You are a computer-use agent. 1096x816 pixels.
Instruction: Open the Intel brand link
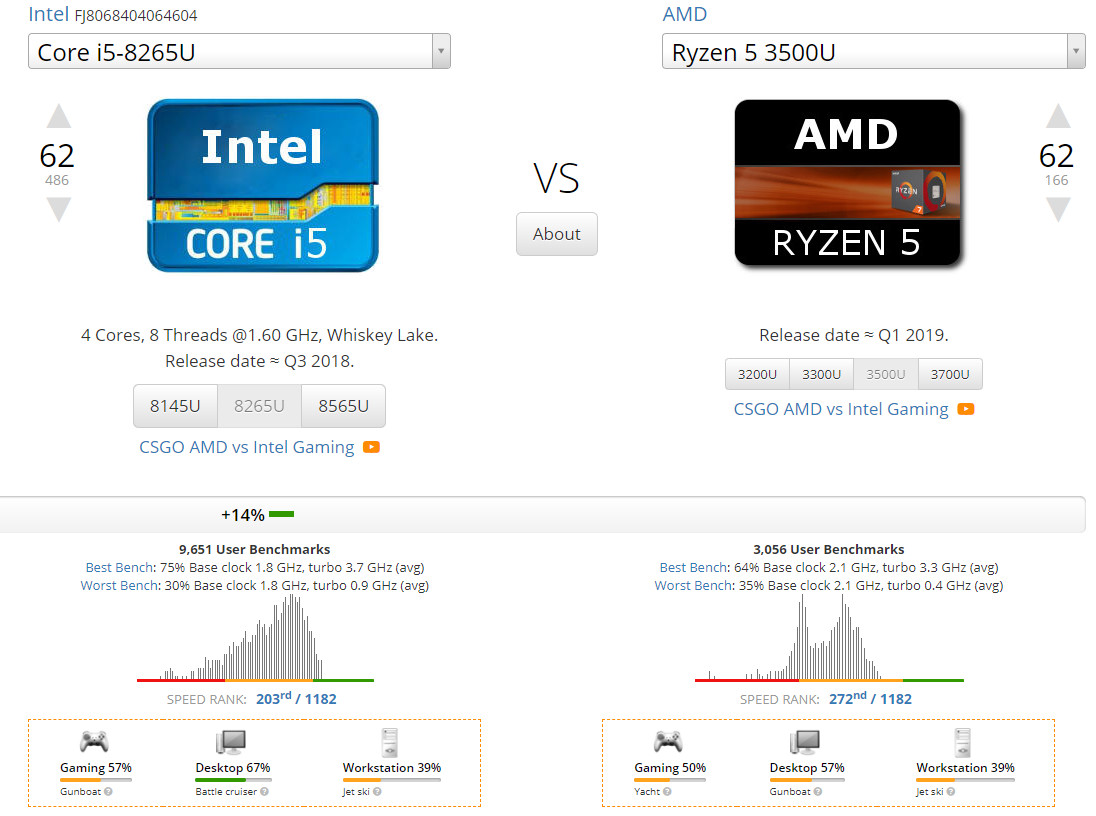(48, 14)
